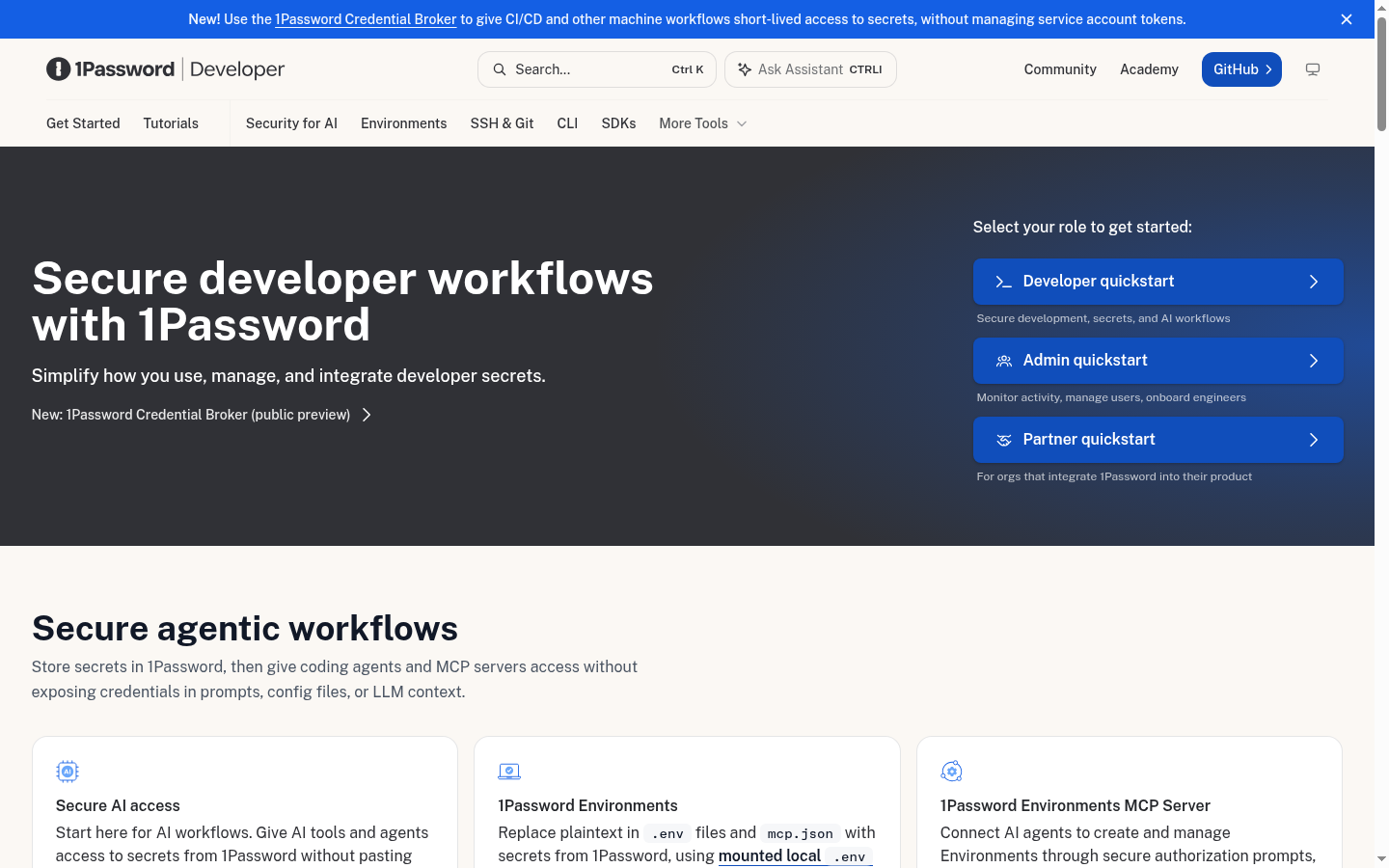
Task: Click the search magnifier icon
Action: tap(500, 69)
